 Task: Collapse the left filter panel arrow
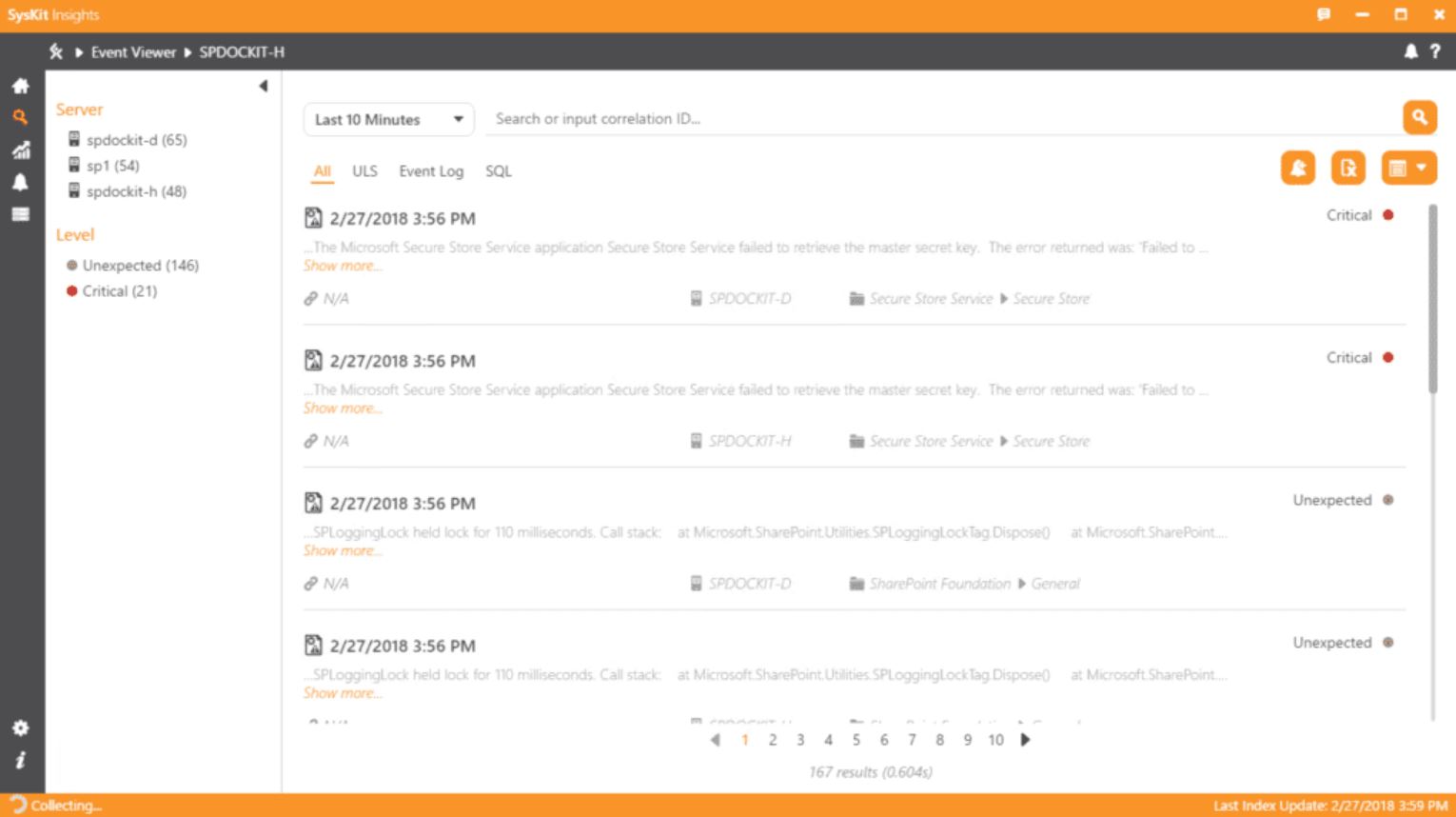[264, 87]
